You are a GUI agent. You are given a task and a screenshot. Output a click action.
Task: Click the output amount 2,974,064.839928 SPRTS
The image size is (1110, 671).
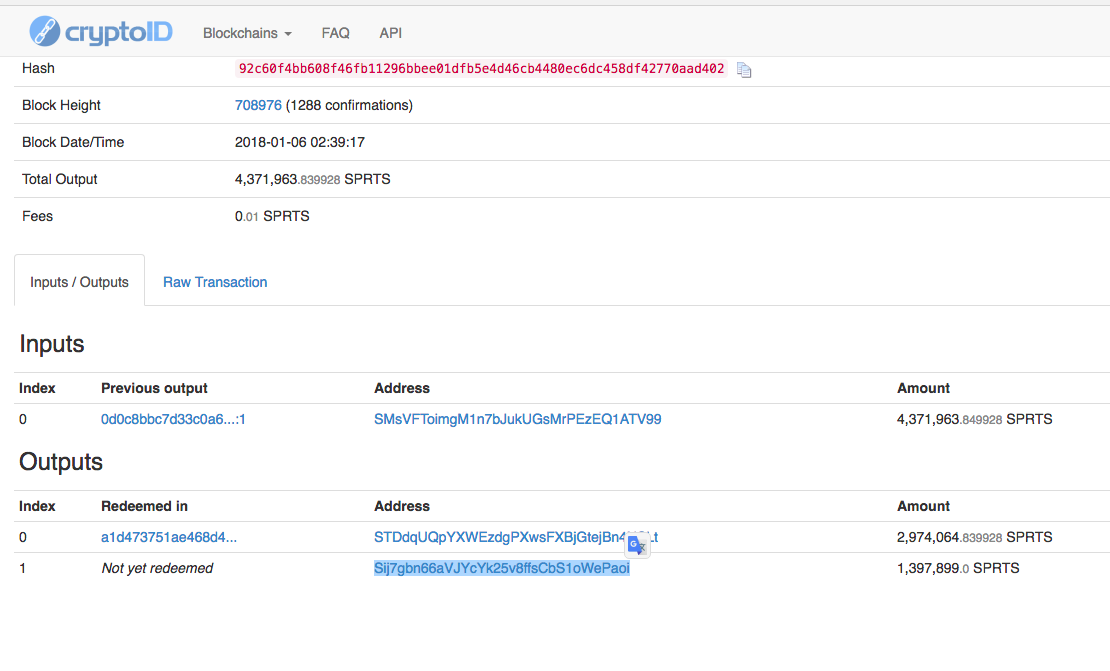975,537
